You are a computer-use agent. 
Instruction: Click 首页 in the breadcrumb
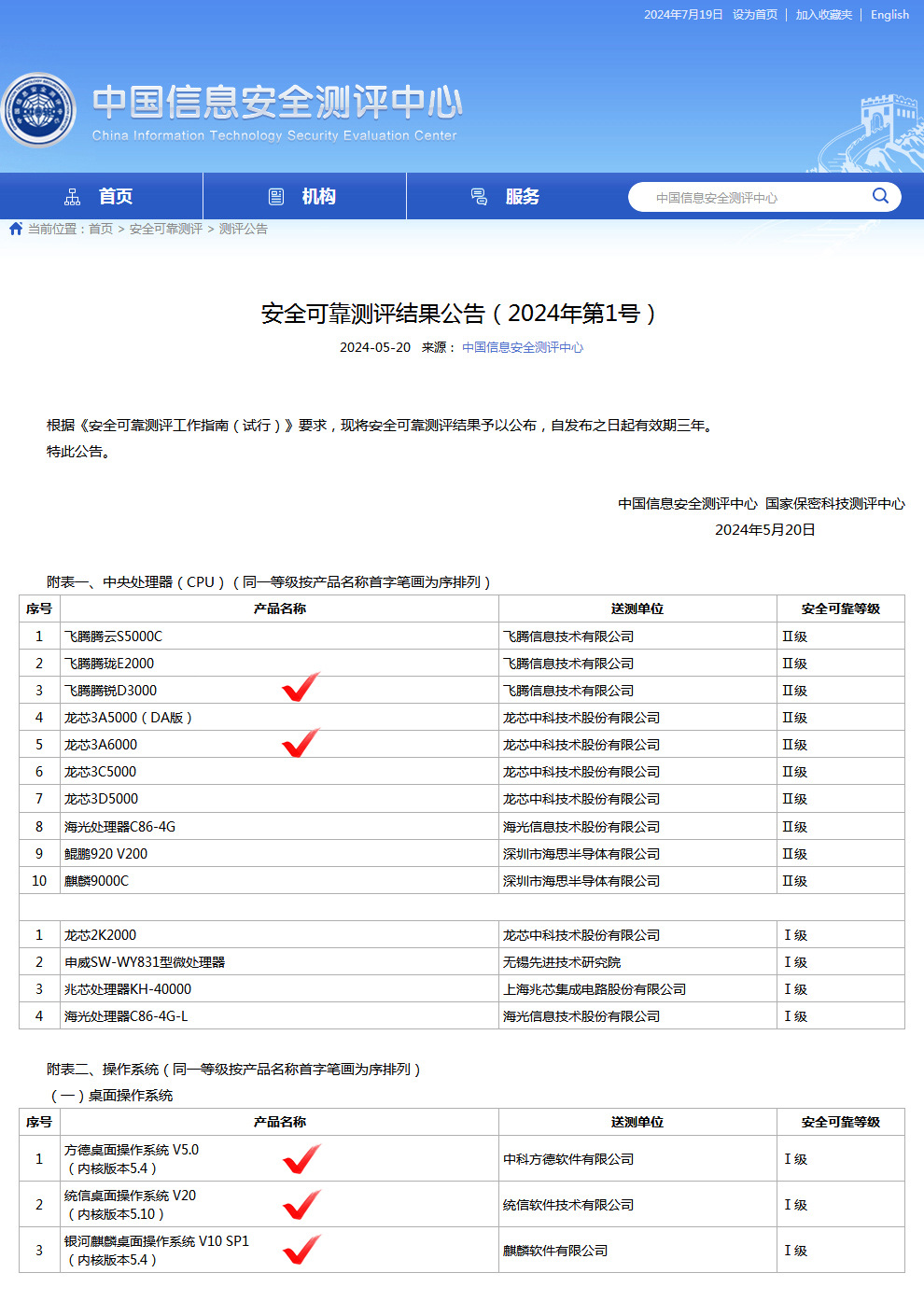click(x=101, y=229)
